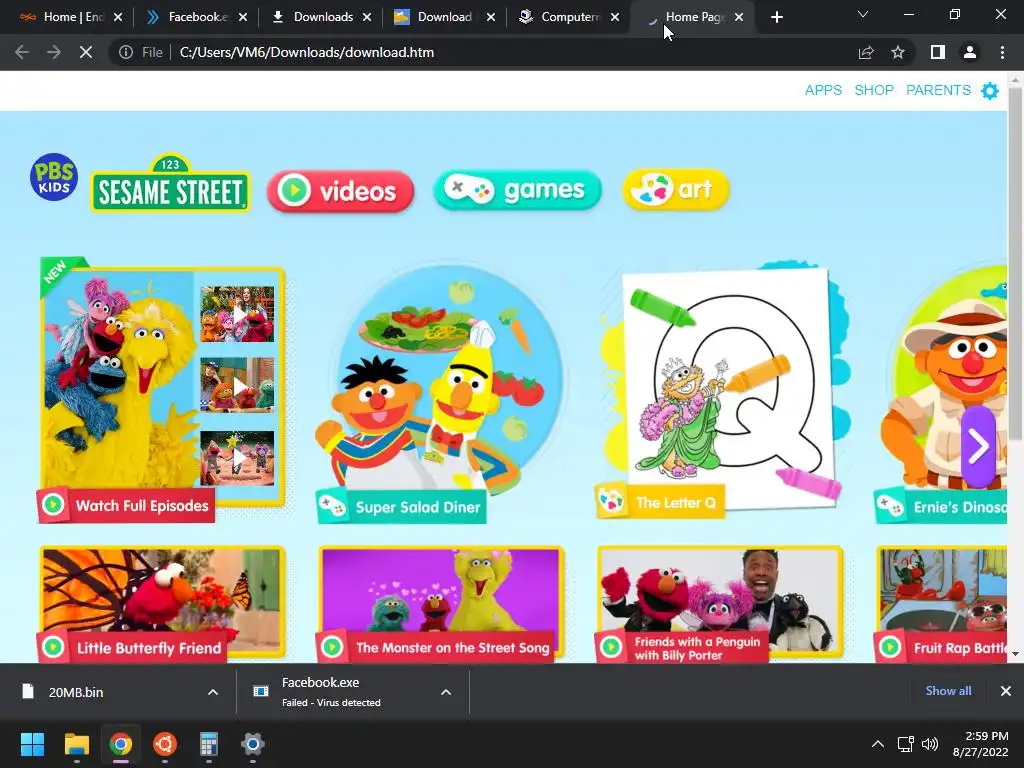Open the games section button
Screen dimensions: 1024x768
(x=517, y=190)
